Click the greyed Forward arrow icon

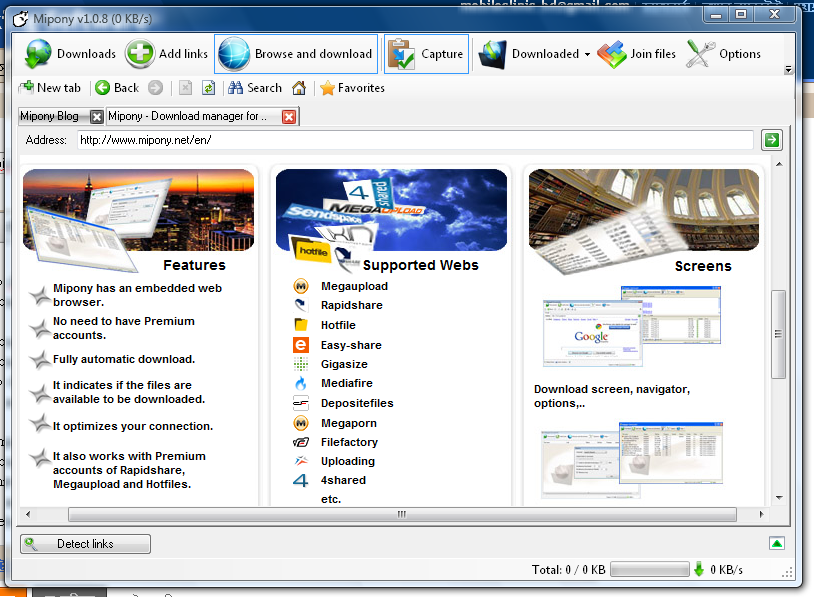pyautogui.click(x=155, y=88)
